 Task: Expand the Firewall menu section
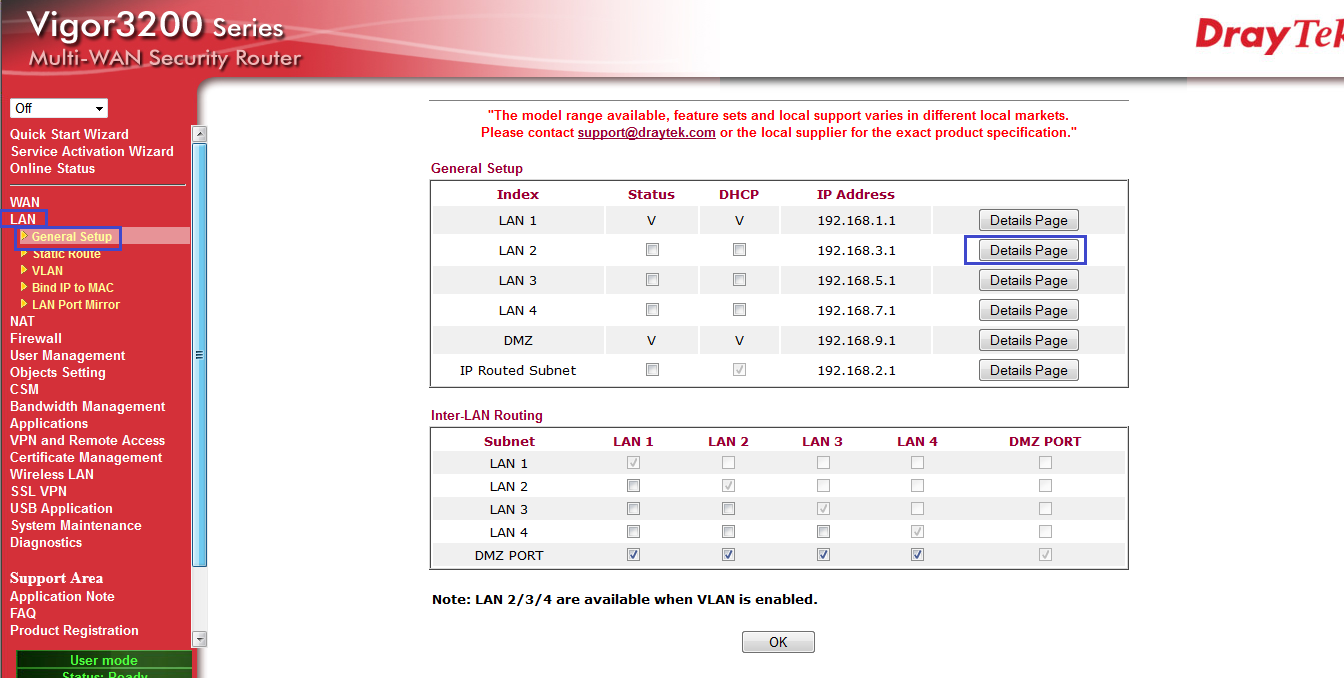pos(36,338)
